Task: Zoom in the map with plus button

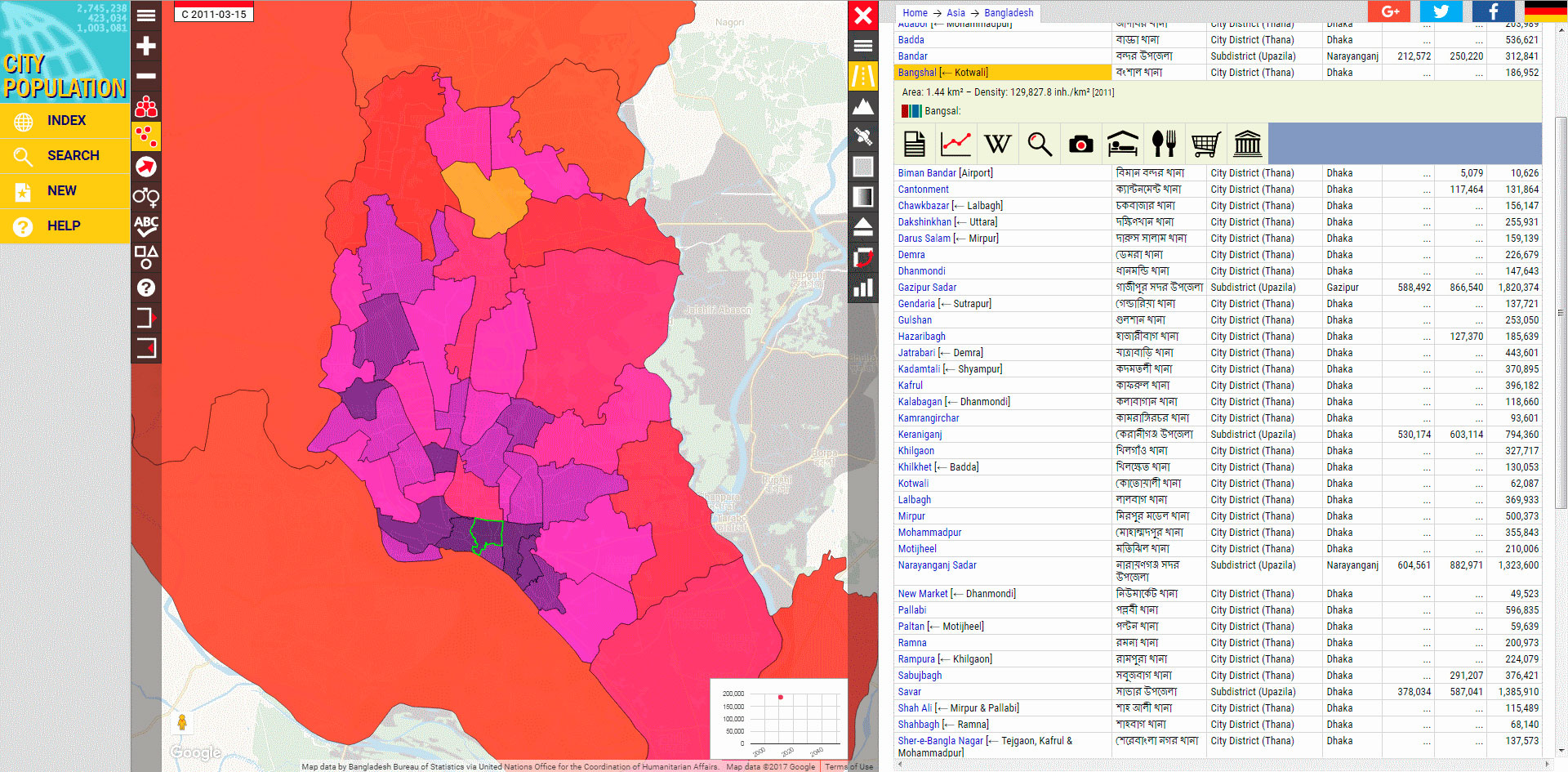Action: (146, 46)
